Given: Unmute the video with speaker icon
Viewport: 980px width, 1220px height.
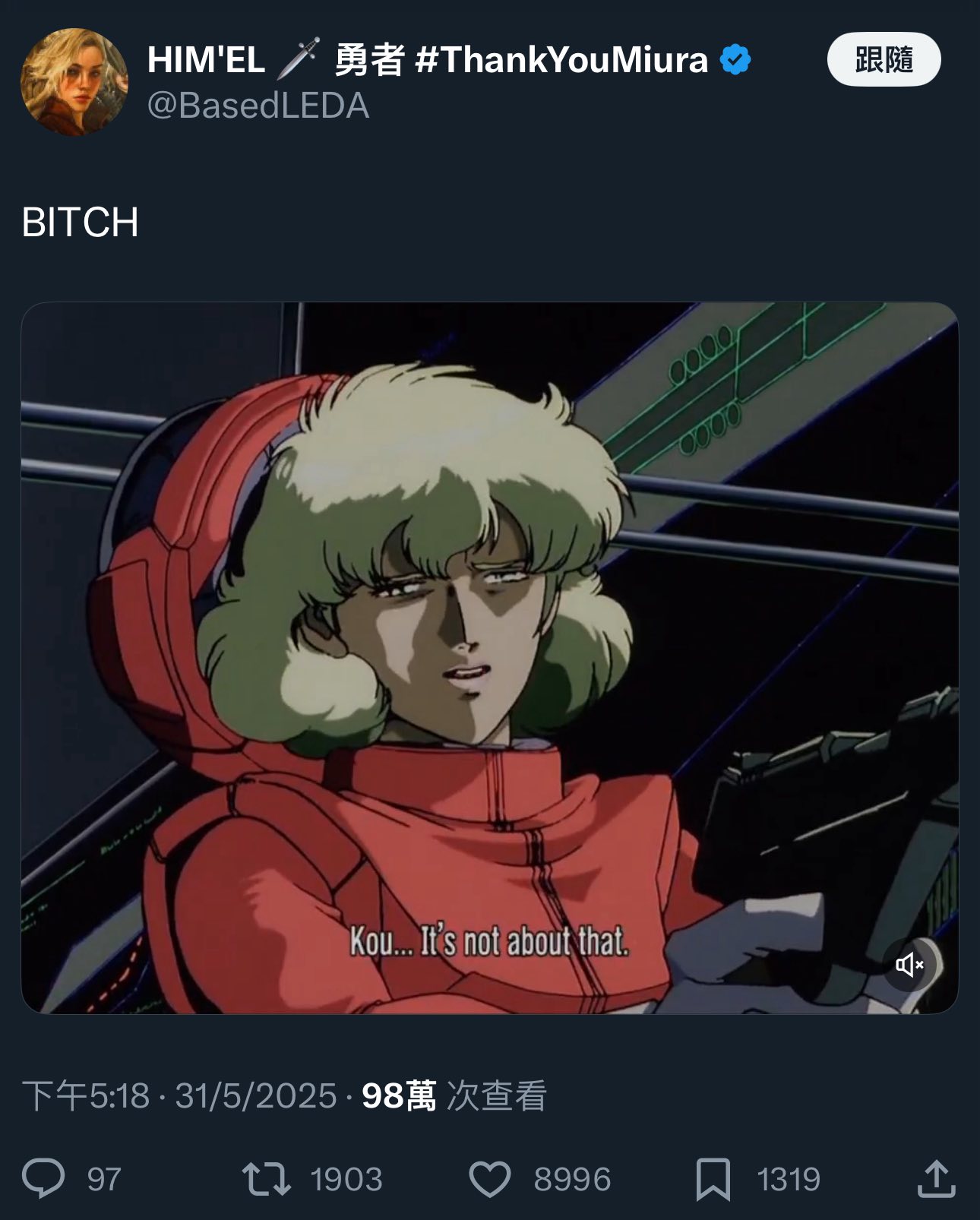Looking at the screenshot, I should point(909,965).
